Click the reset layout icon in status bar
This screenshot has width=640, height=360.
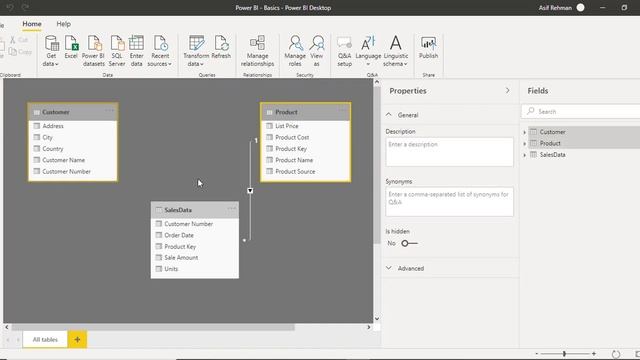click(x=616, y=354)
